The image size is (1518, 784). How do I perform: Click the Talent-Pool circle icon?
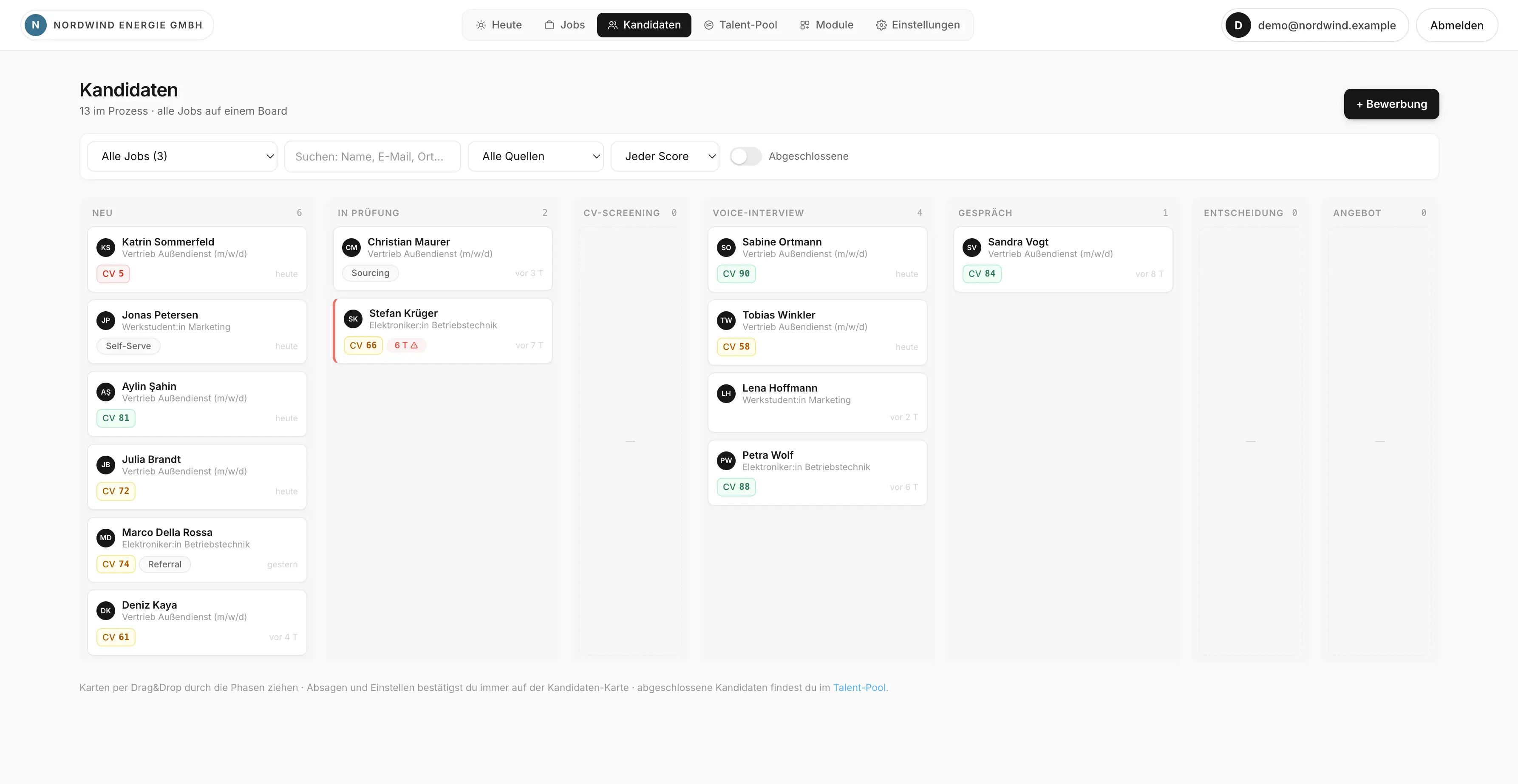pos(708,25)
